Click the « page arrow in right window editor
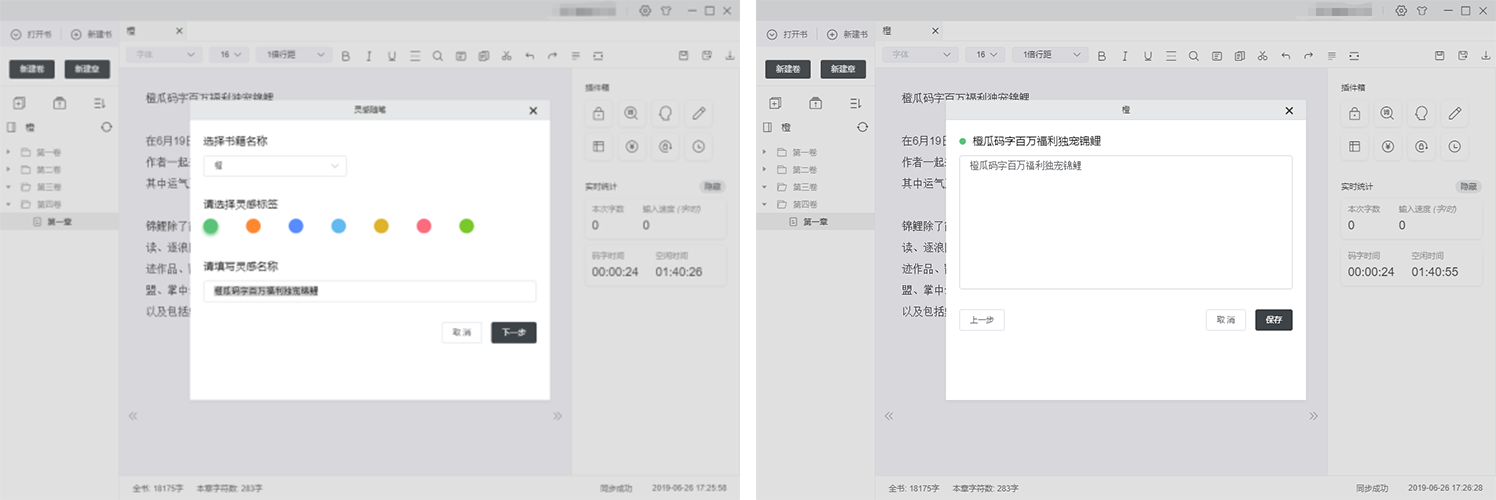The height and width of the screenshot is (500, 1496). tap(888, 415)
